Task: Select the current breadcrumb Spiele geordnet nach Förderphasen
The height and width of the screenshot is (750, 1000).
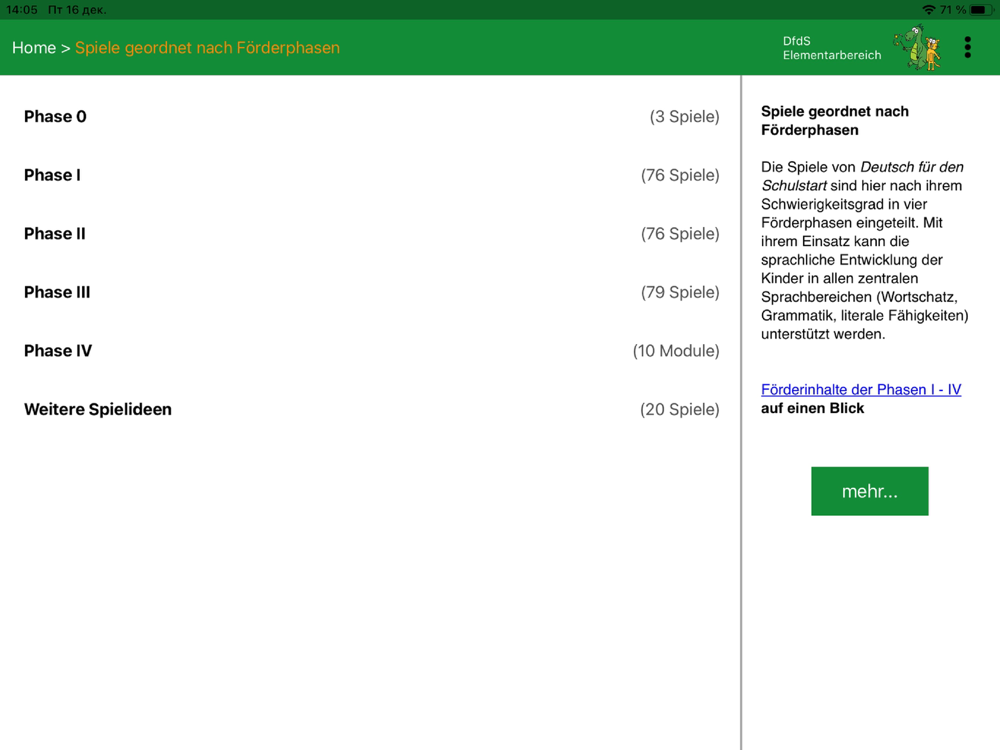Action: coord(207,48)
